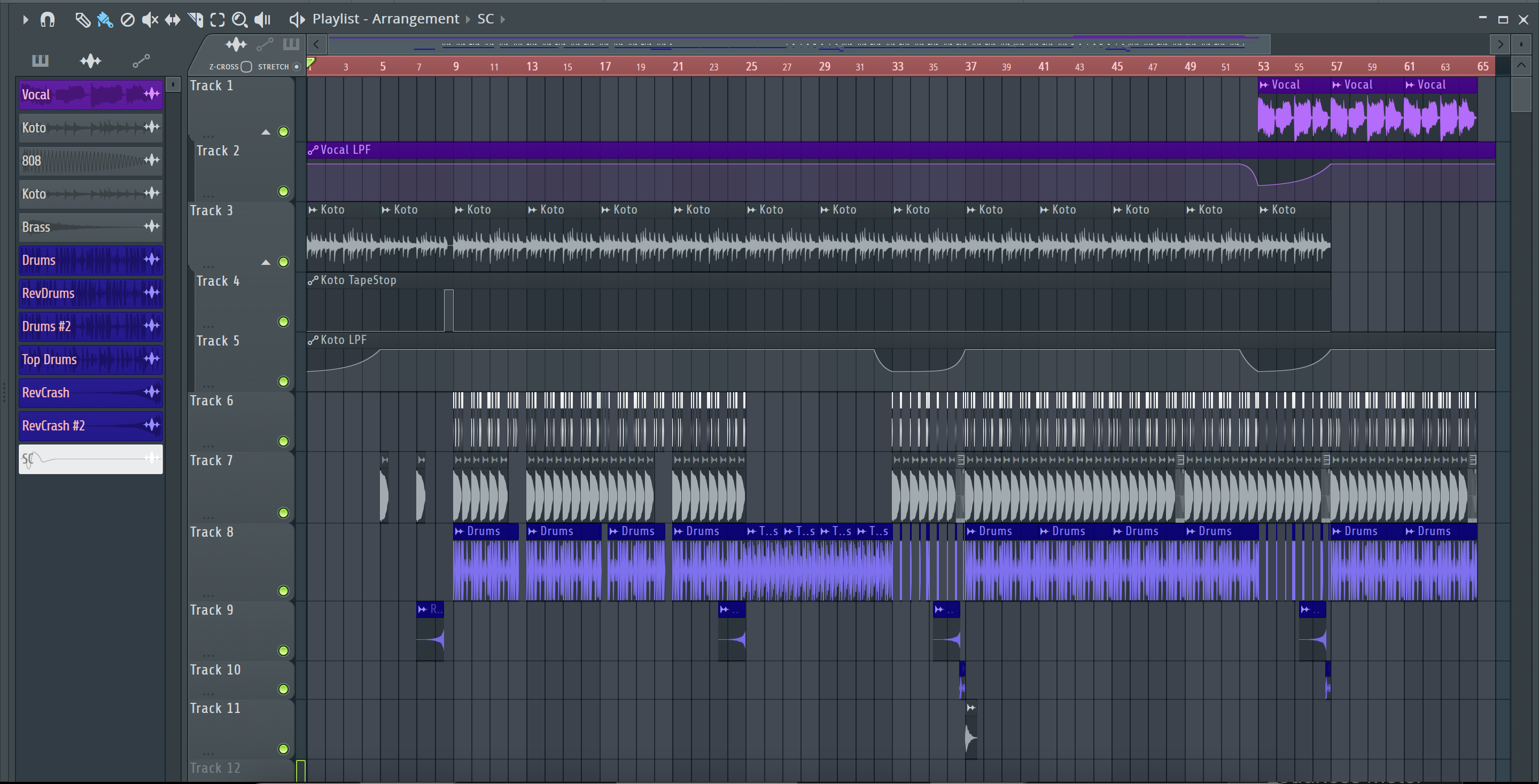Select the SC automation clip in picker

[x=91, y=459]
